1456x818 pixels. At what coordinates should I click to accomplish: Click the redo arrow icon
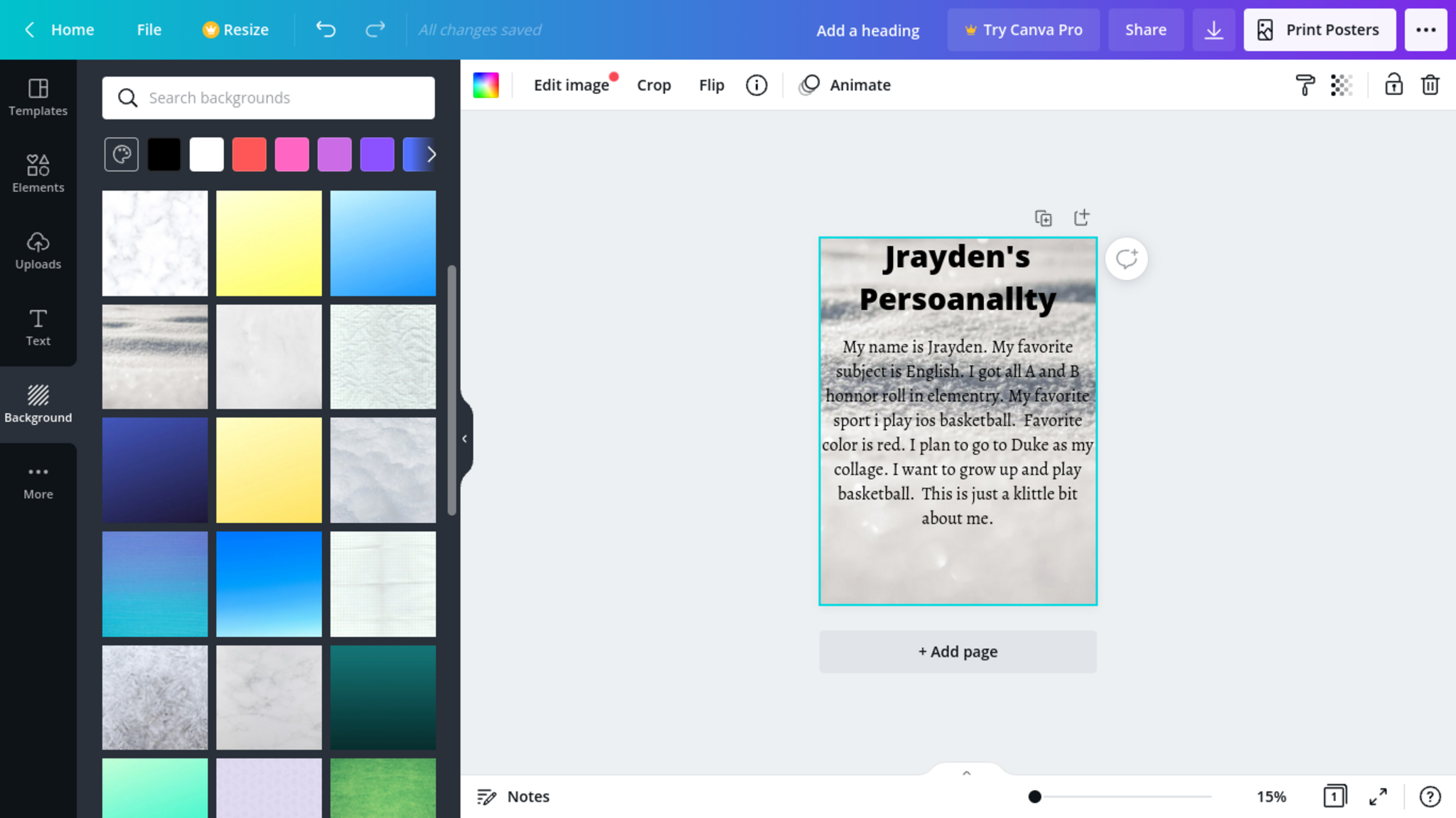click(x=375, y=29)
